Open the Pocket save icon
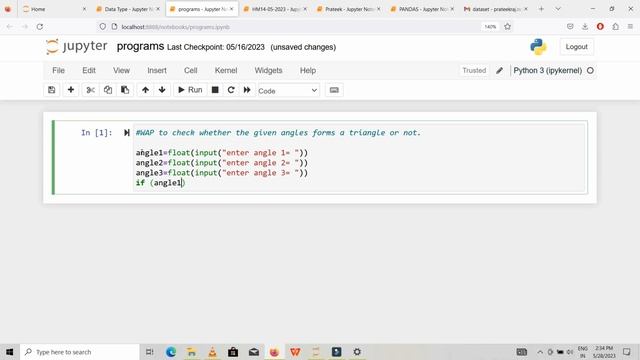The width and height of the screenshot is (640, 360). click(x=570, y=27)
